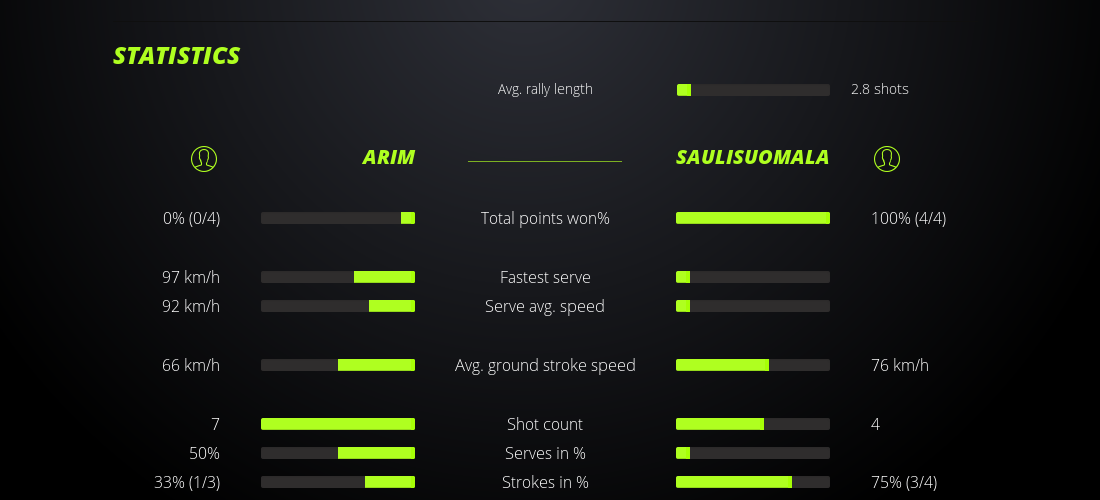Click ARIM's player profile icon
This screenshot has height=500, width=1100.
[203, 158]
